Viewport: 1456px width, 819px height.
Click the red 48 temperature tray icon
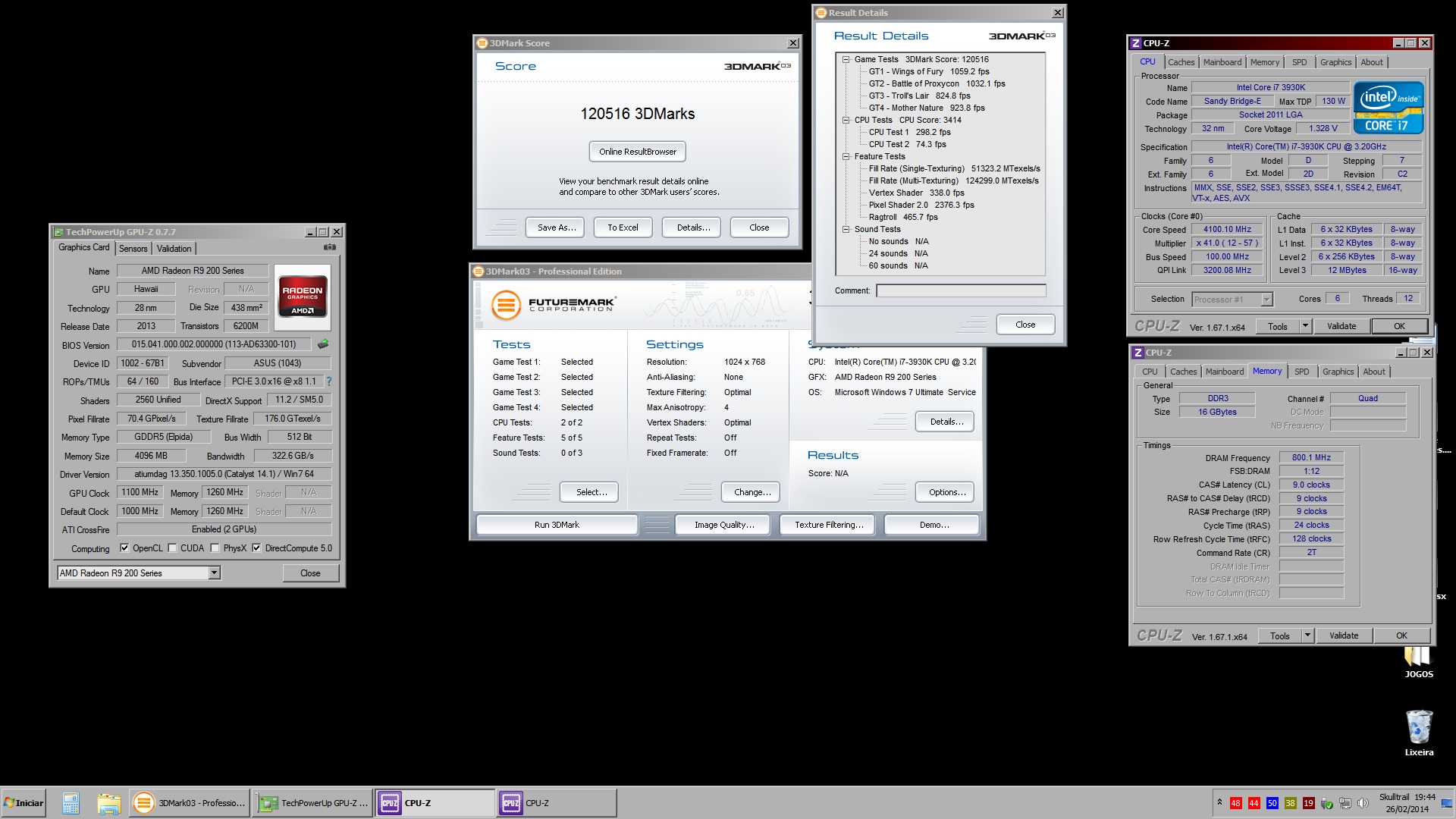pos(1236,803)
